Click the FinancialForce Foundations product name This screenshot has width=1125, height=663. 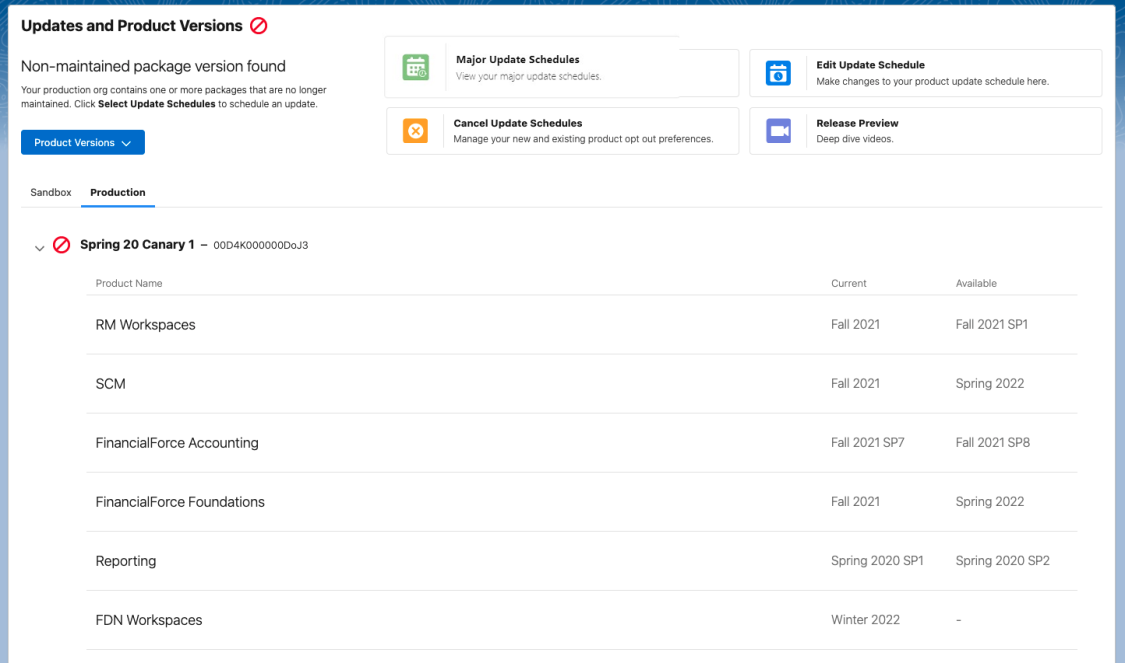point(180,502)
